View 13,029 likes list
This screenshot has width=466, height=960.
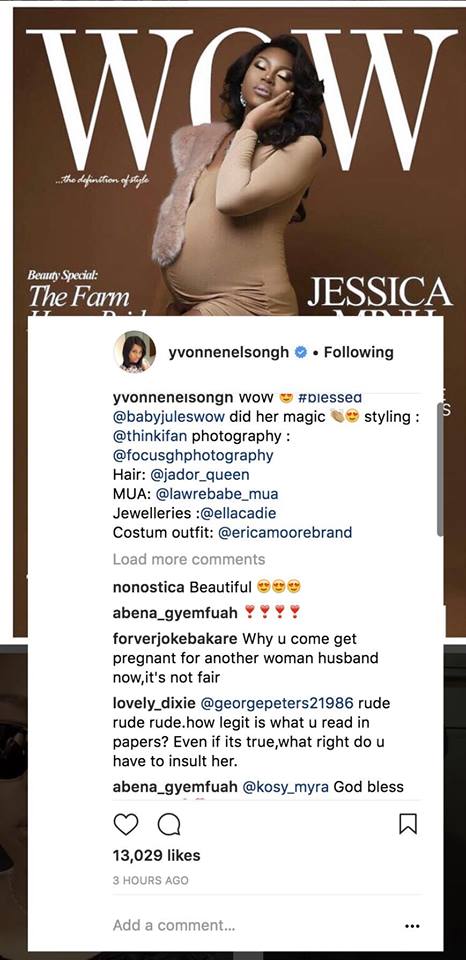point(156,855)
